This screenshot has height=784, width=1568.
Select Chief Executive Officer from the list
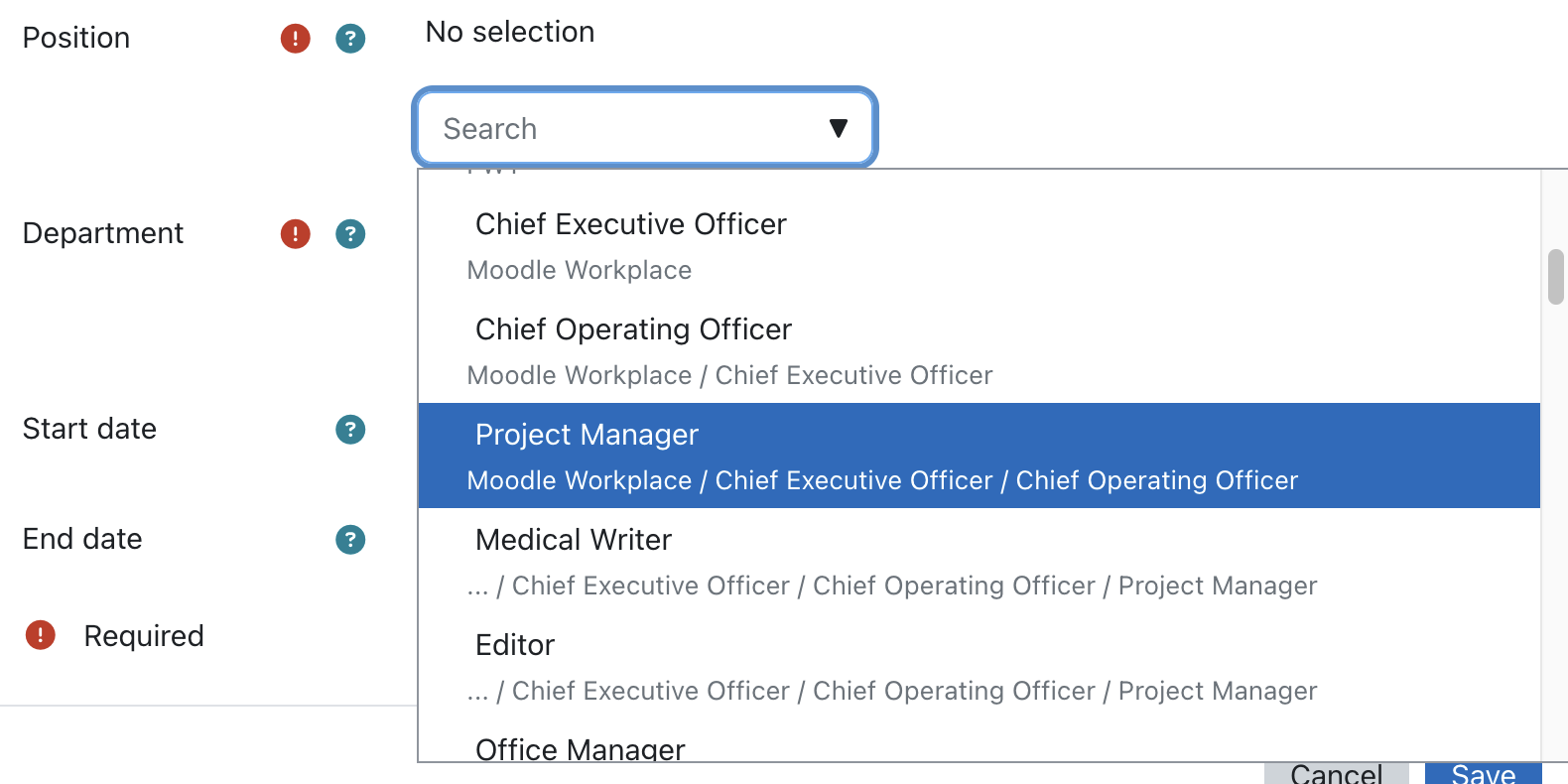tap(980, 246)
